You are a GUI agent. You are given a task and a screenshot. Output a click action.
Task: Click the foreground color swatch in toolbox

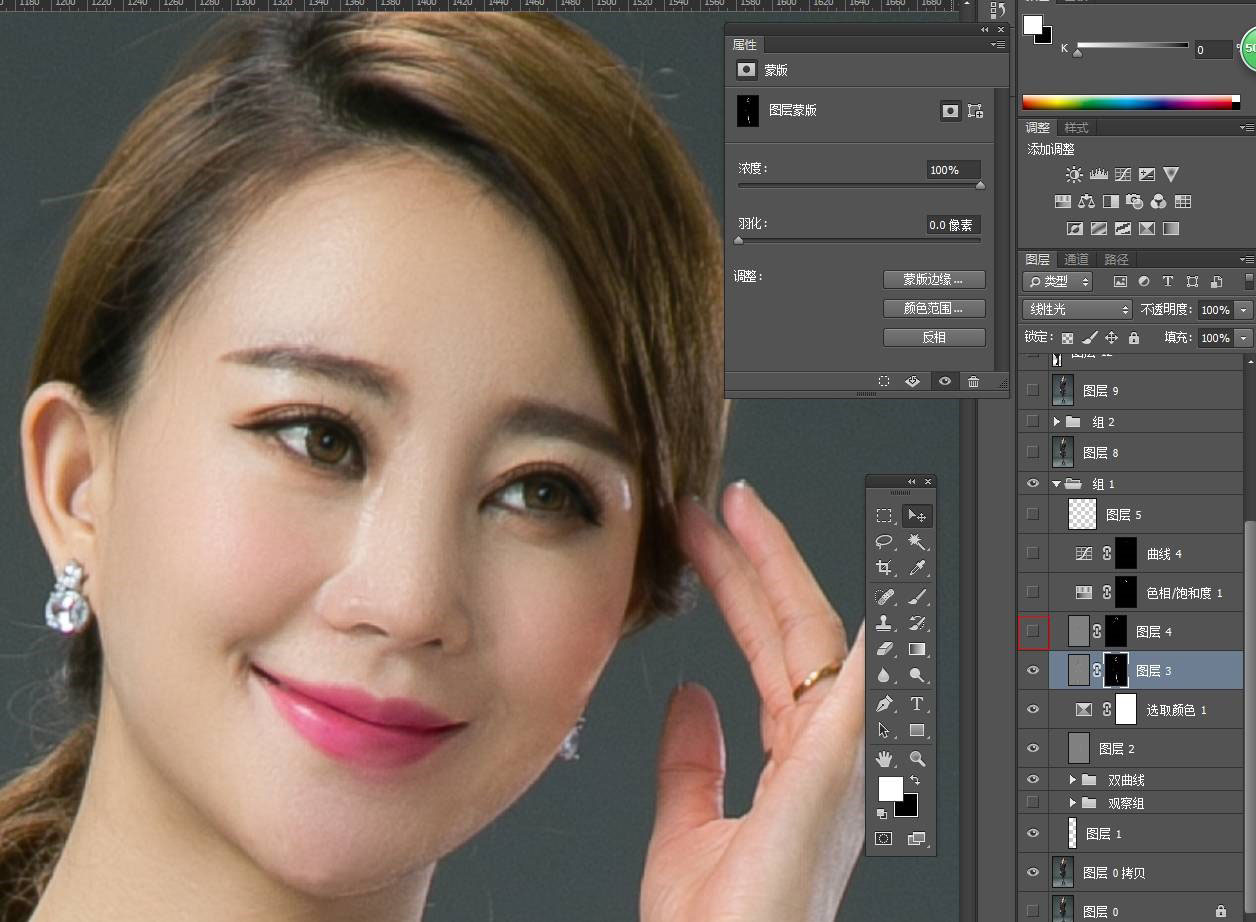tap(889, 788)
